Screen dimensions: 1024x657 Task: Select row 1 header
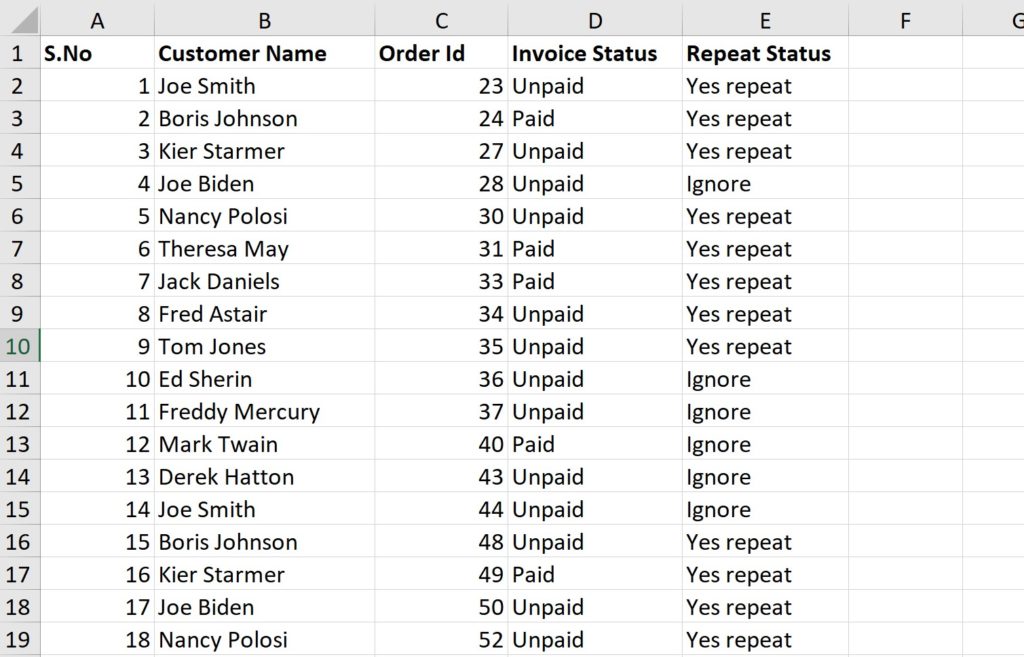click(x=20, y=53)
